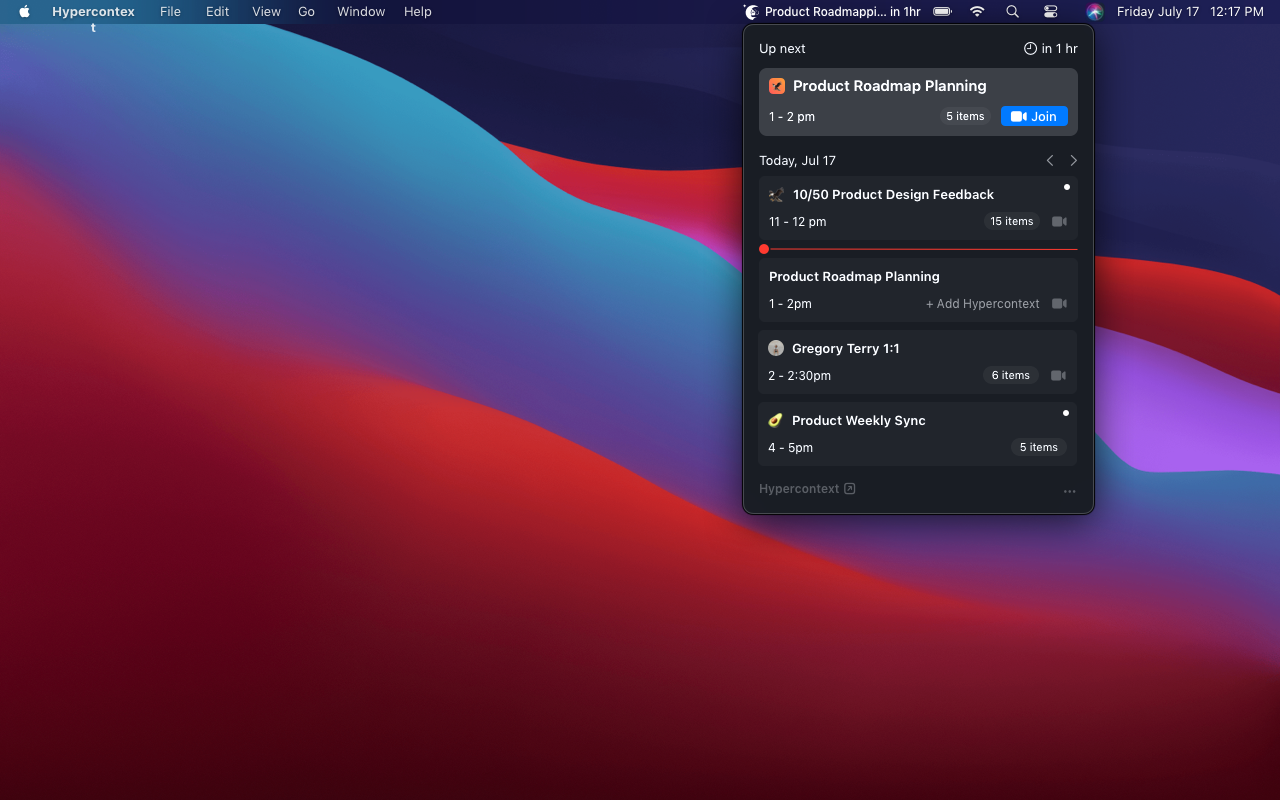Open the Gregory Terry 1:1 meeting

[x=918, y=362]
